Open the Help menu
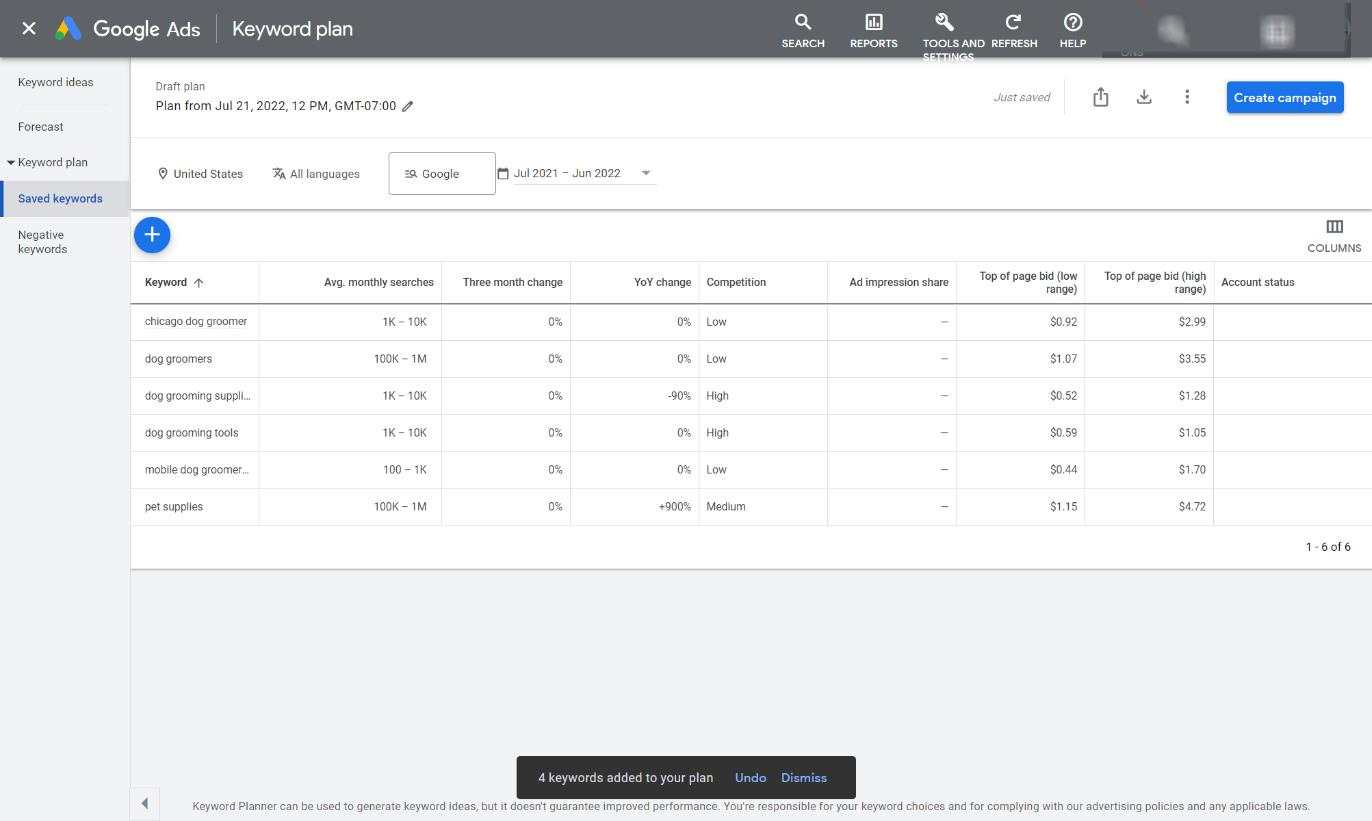 (x=1072, y=30)
